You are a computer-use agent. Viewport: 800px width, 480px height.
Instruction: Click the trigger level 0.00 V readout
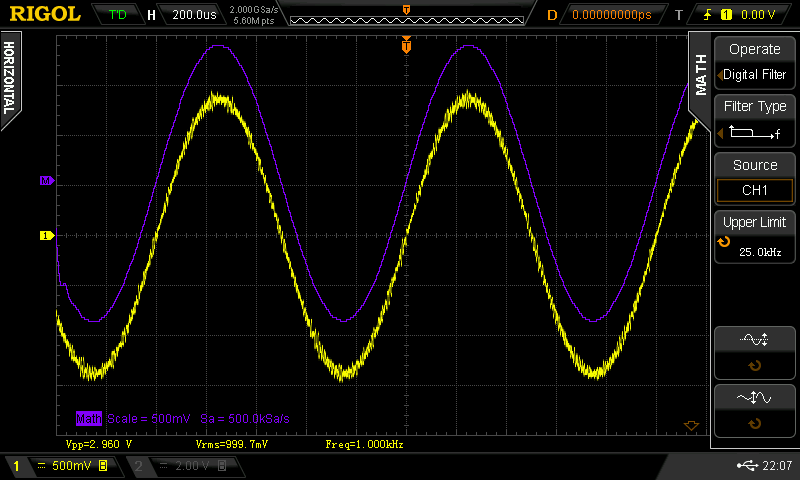click(x=758, y=15)
